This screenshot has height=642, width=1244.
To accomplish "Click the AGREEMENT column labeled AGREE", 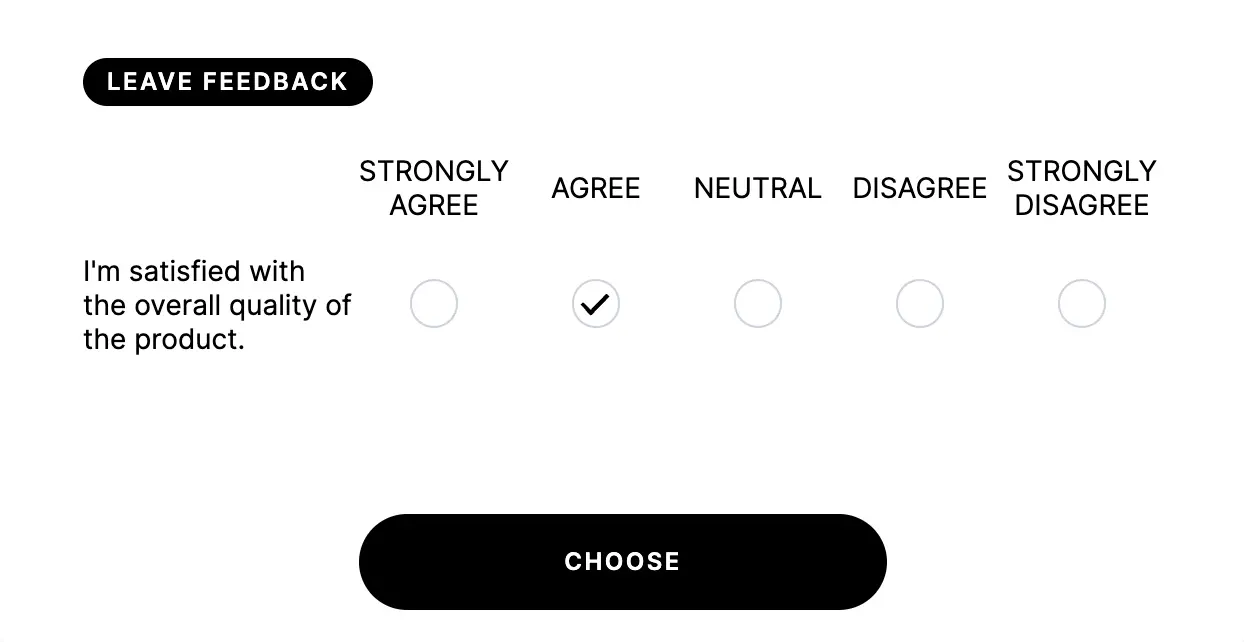I will (596, 188).
